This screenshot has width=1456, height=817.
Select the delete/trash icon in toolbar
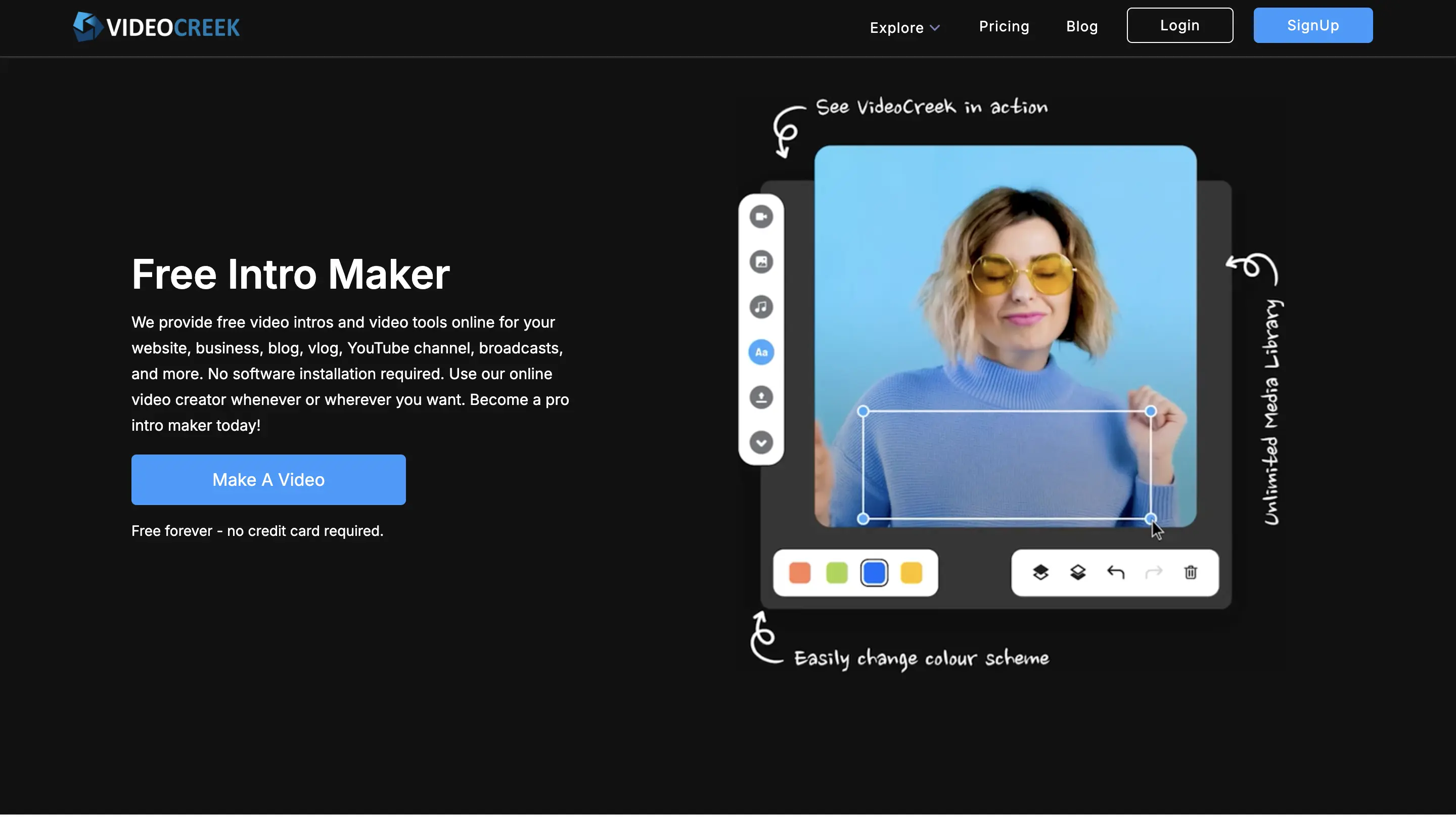(1192, 571)
